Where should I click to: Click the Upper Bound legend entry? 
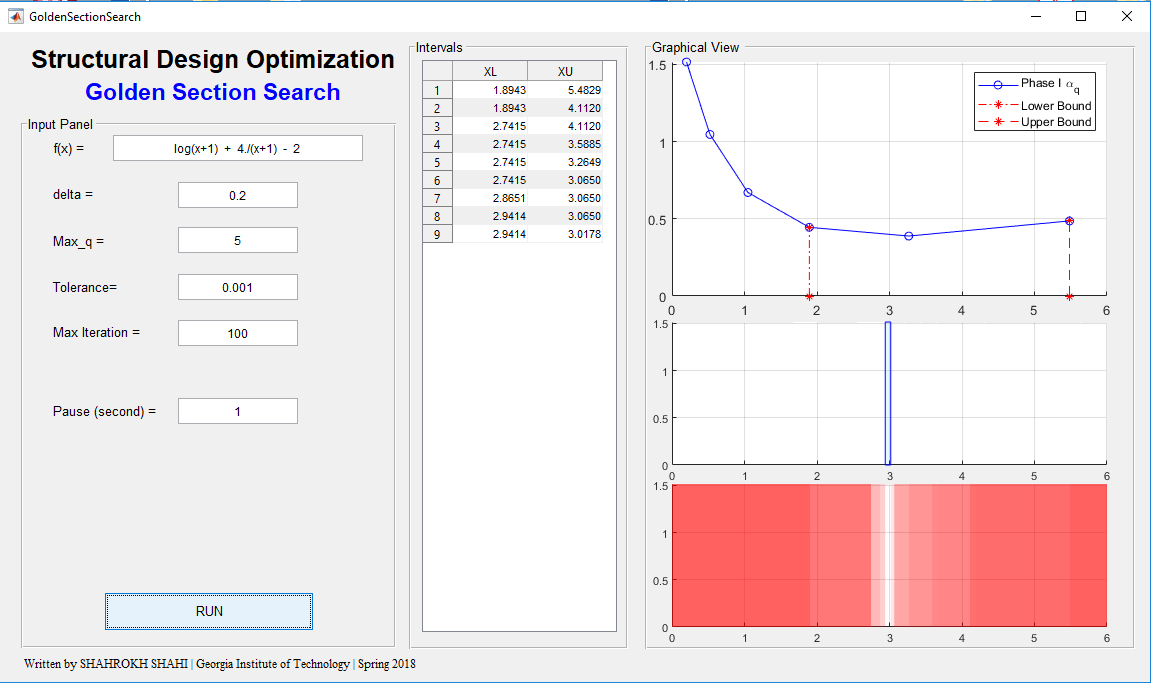[1035, 122]
